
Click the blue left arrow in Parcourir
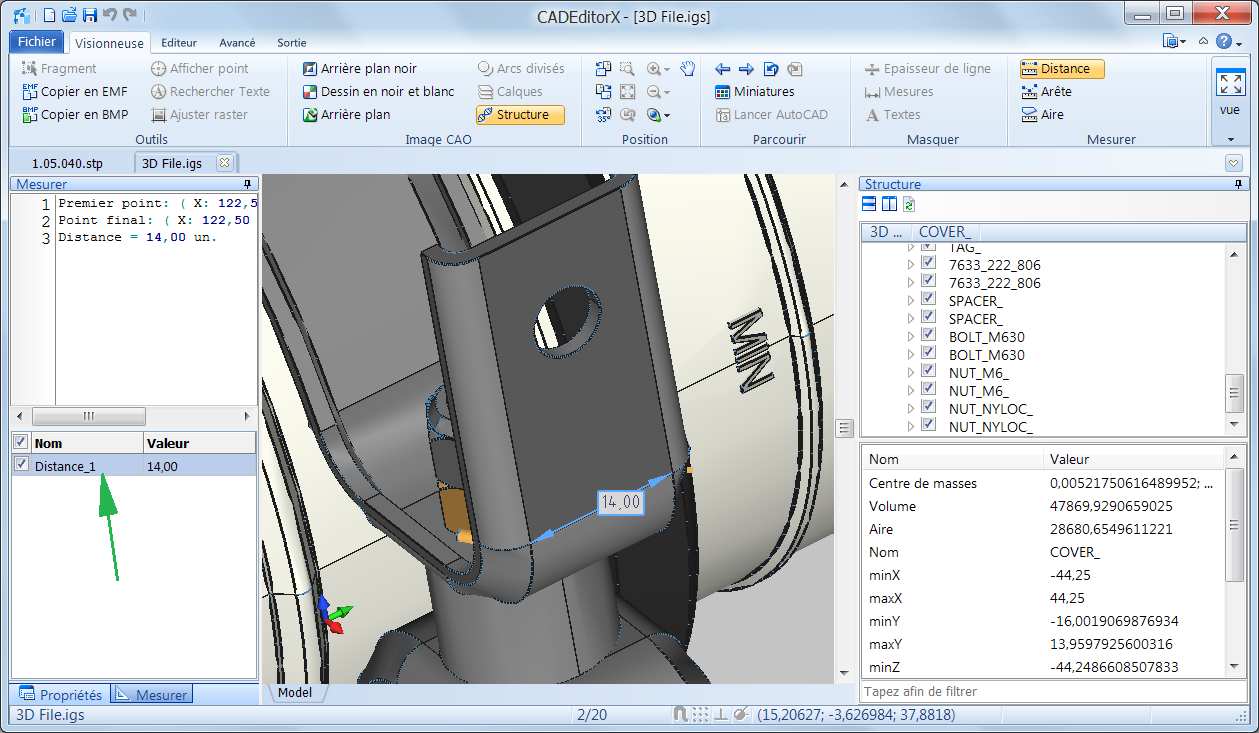(x=723, y=69)
